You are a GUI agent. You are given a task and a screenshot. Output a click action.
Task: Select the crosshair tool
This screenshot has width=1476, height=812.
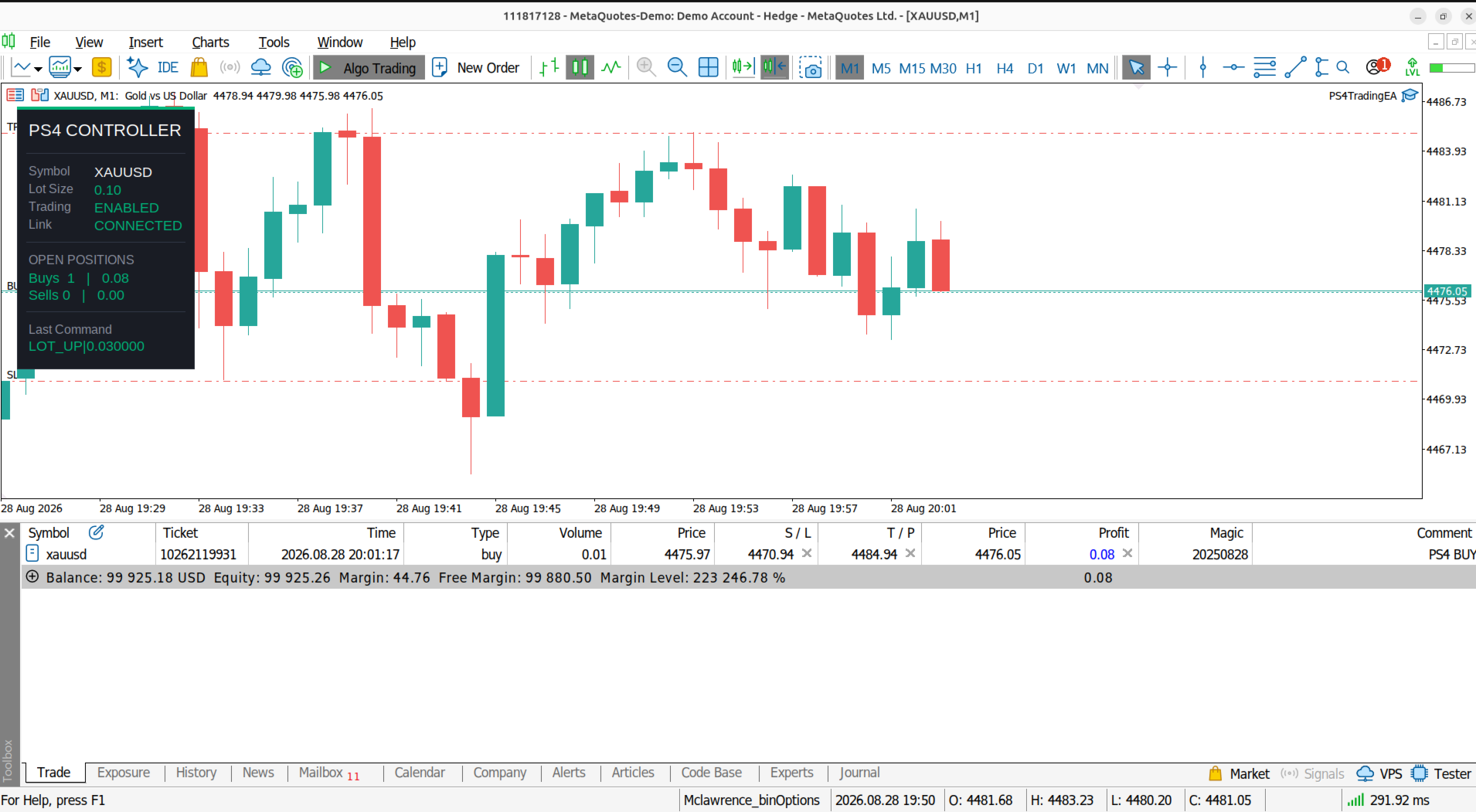tap(1168, 68)
